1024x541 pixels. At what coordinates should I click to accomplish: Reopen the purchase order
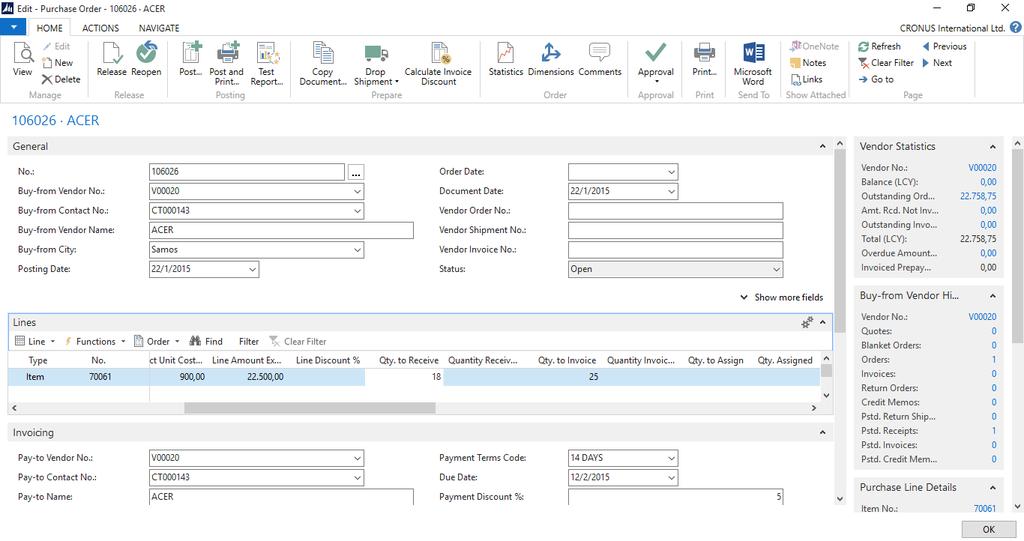click(146, 59)
